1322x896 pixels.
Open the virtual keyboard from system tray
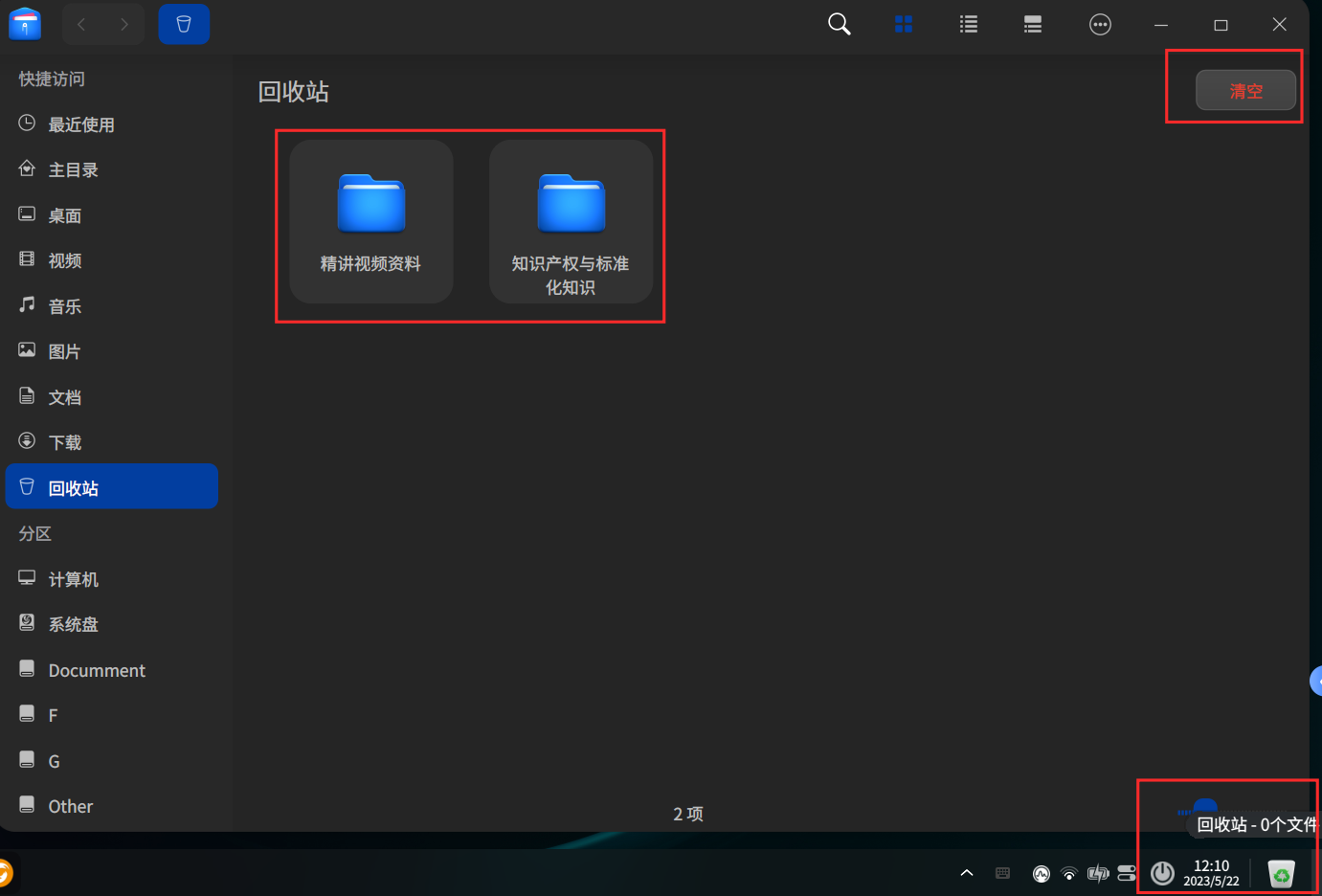click(x=1003, y=872)
